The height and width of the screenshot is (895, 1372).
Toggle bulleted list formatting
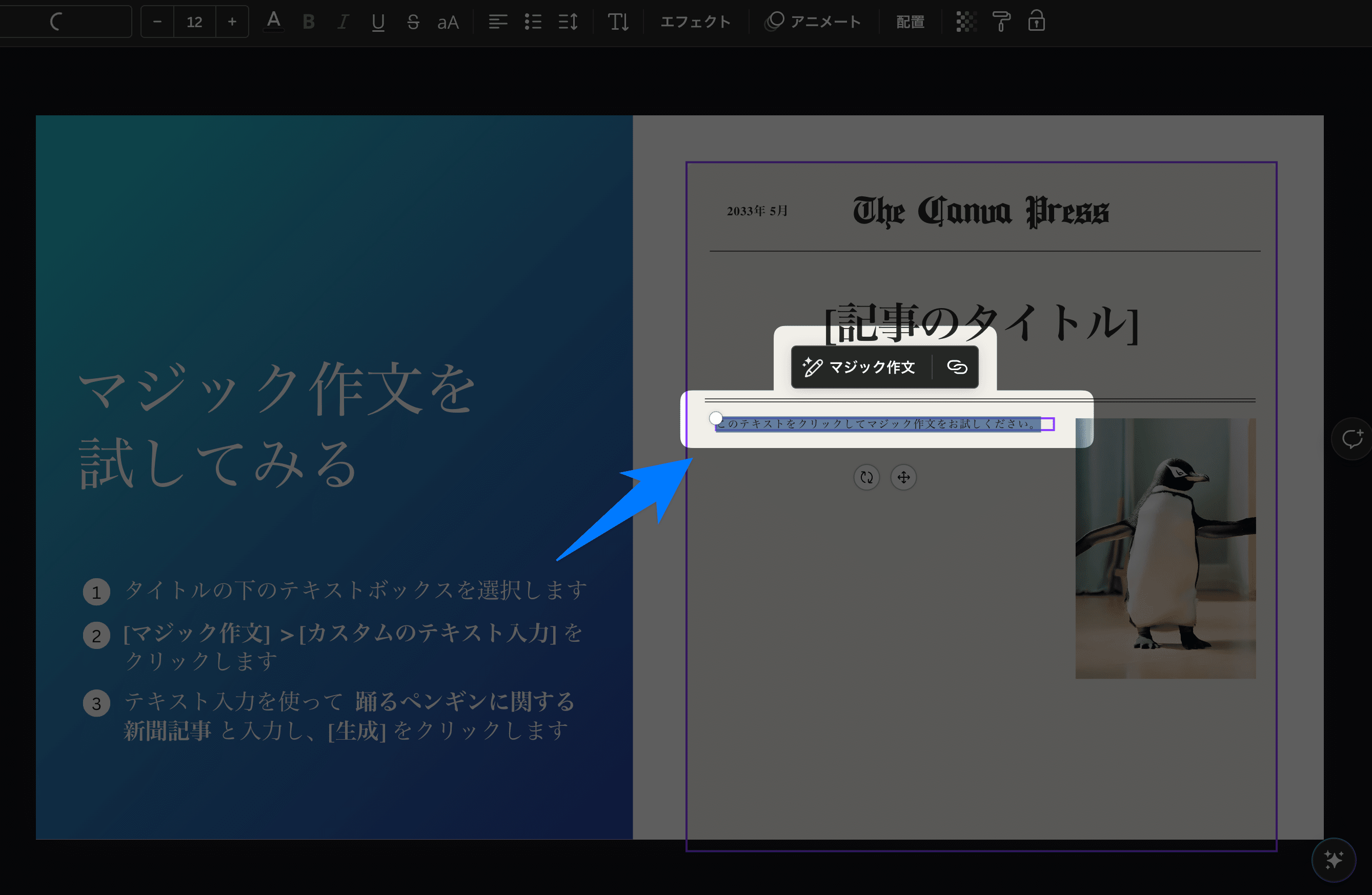[533, 22]
